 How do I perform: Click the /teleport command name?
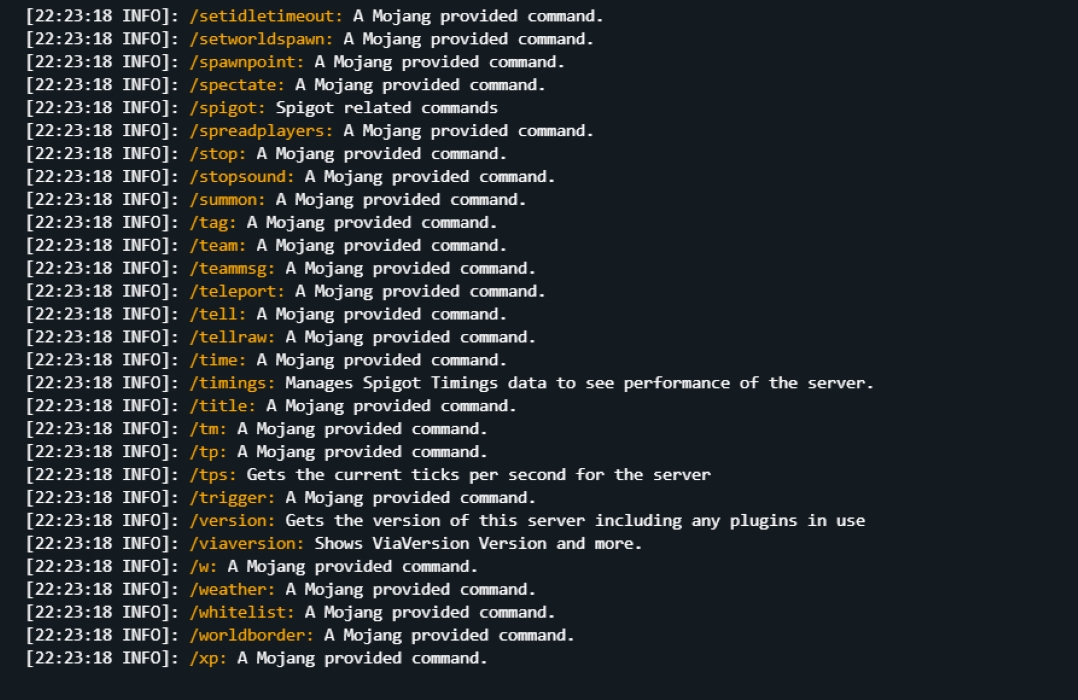pos(236,291)
